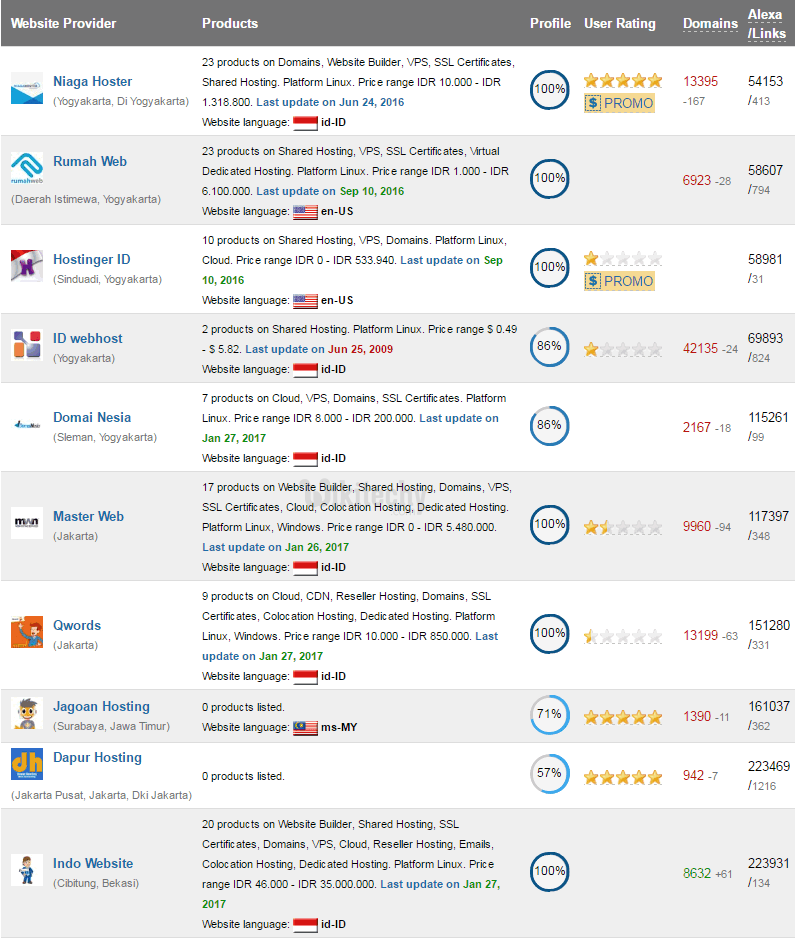The height and width of the screenshot is (938, 795).
Task: Click the Jagoan Hosting mascot icon
Action: (x=27, y=713)
